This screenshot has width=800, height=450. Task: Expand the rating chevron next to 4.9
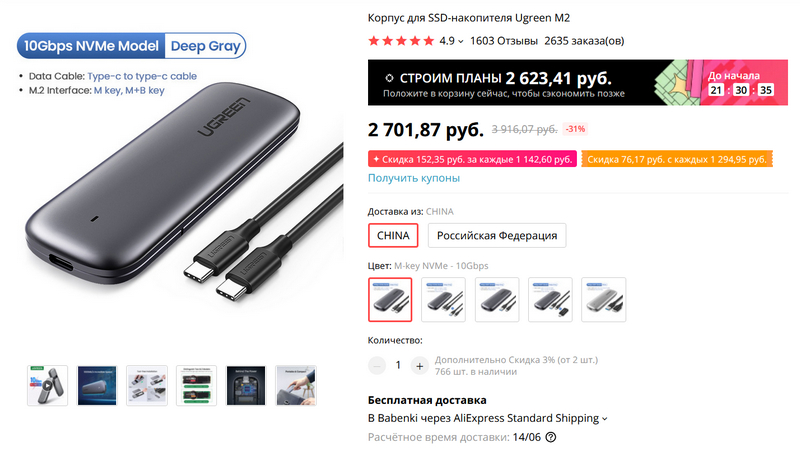[x=462, y=42]
